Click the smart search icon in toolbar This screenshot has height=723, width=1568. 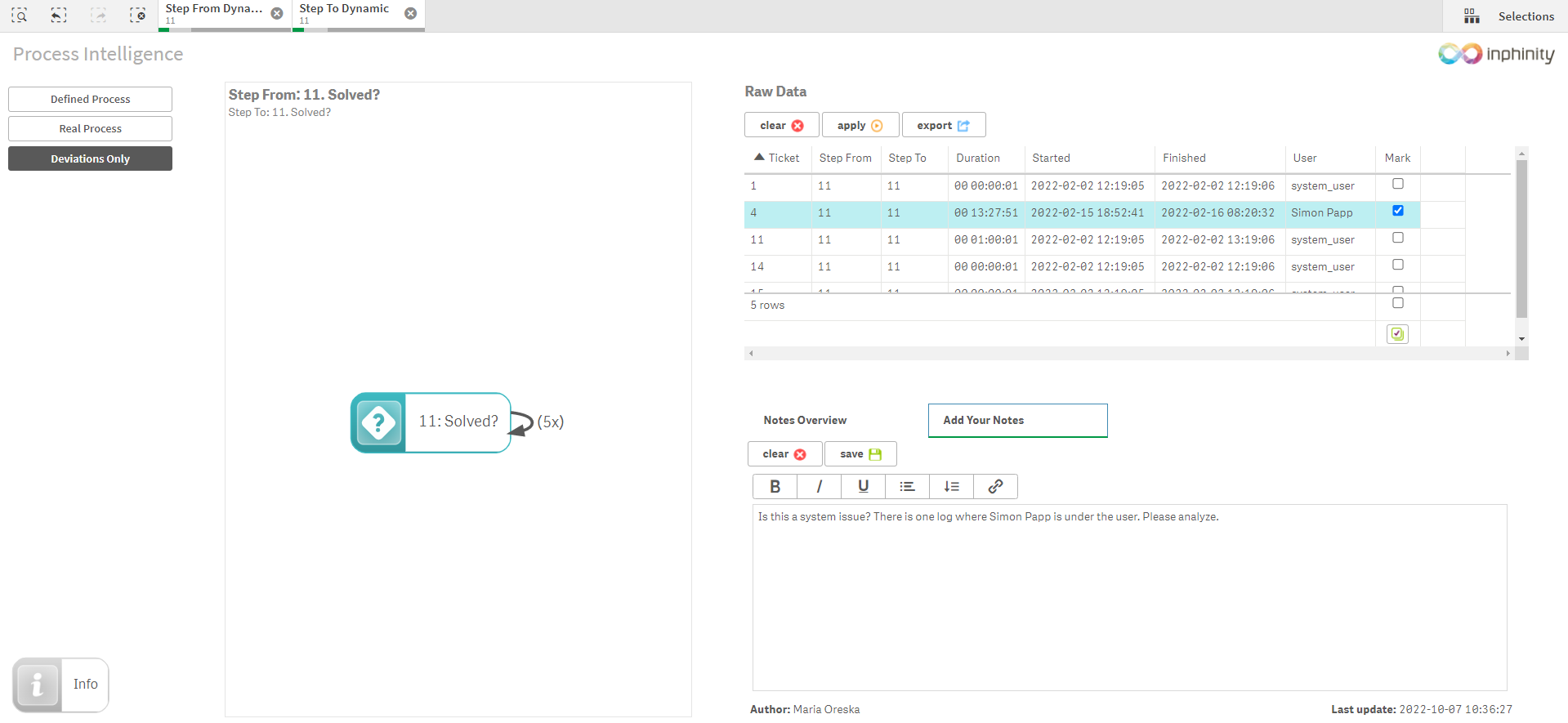click(x=20, y=16)
